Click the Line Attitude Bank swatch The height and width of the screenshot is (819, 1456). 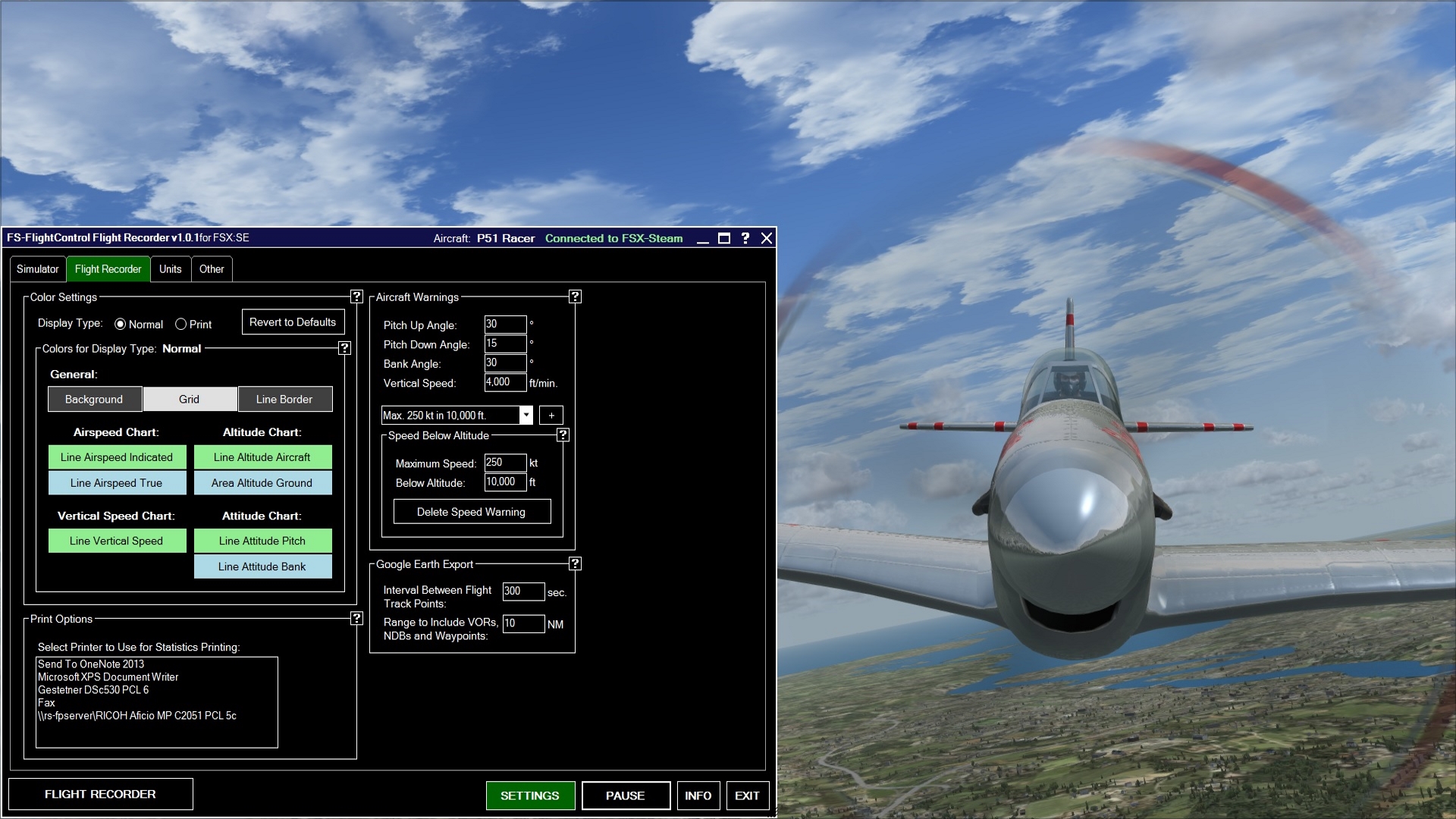tap(262, 567)
